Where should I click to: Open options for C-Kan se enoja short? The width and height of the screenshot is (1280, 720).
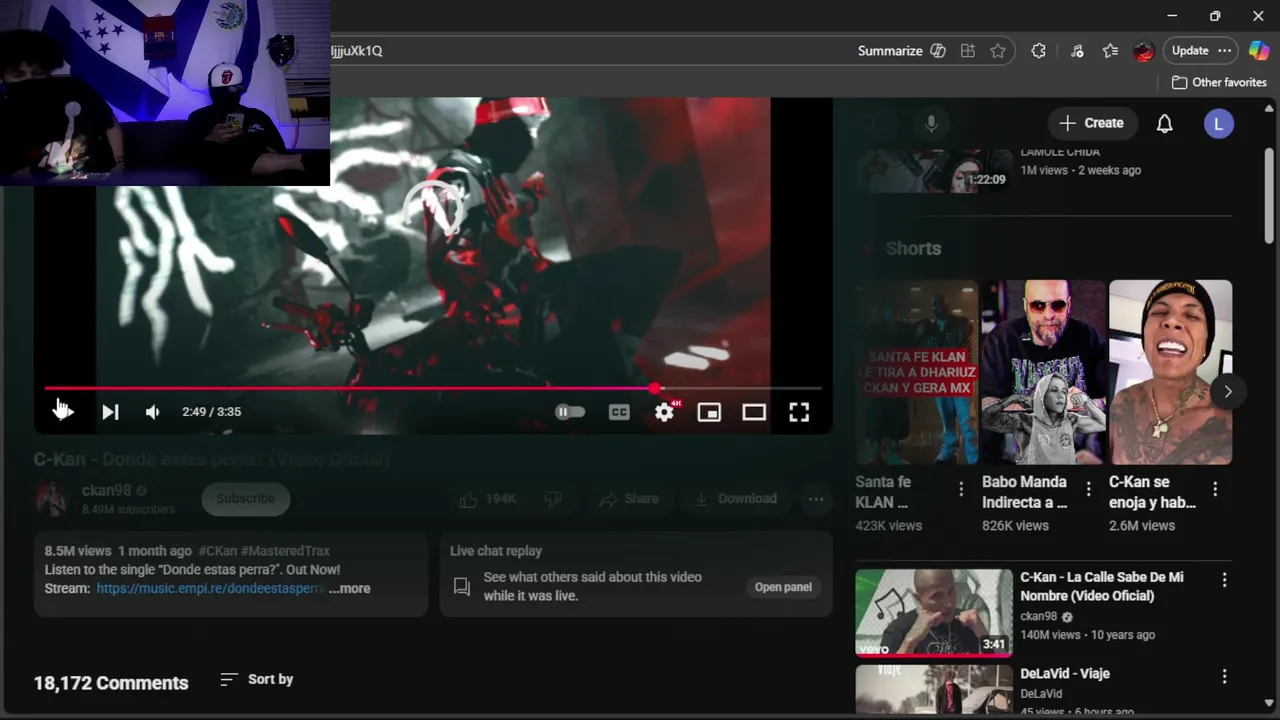click(1215, 489)
